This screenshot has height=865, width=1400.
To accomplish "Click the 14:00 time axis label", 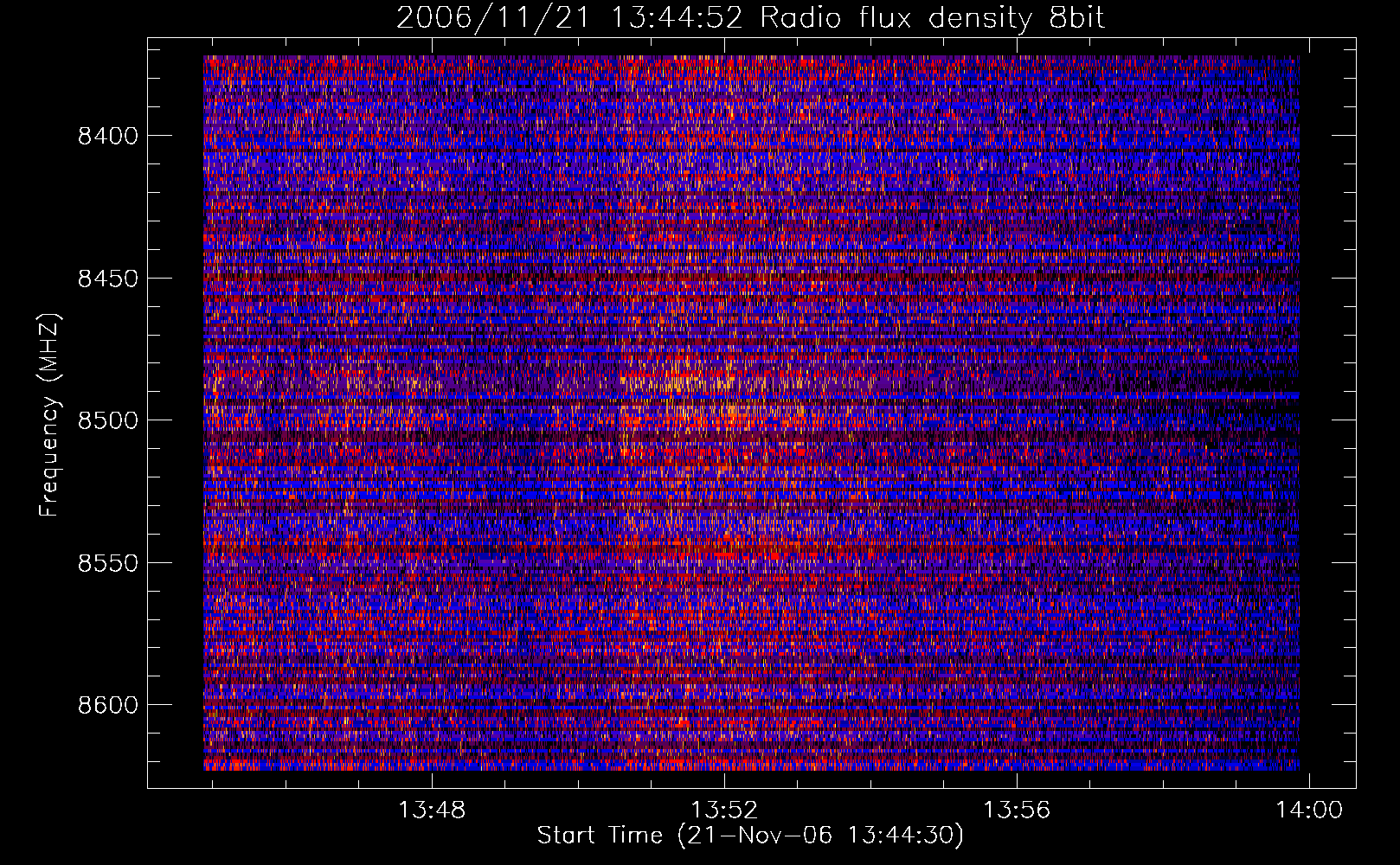I will click(x=1310, y=811).
